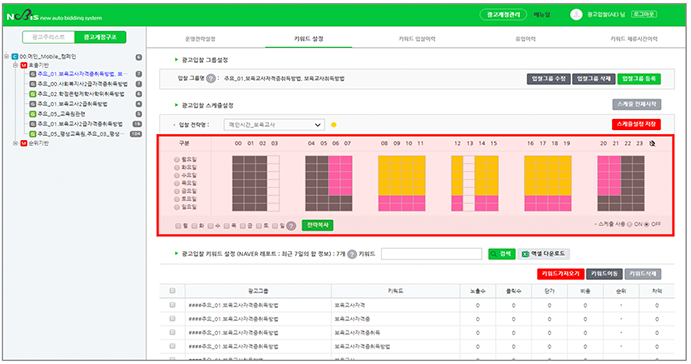Click help icon beside weekday checkboxes
This screenshot has height=364, width=691.
291,226
